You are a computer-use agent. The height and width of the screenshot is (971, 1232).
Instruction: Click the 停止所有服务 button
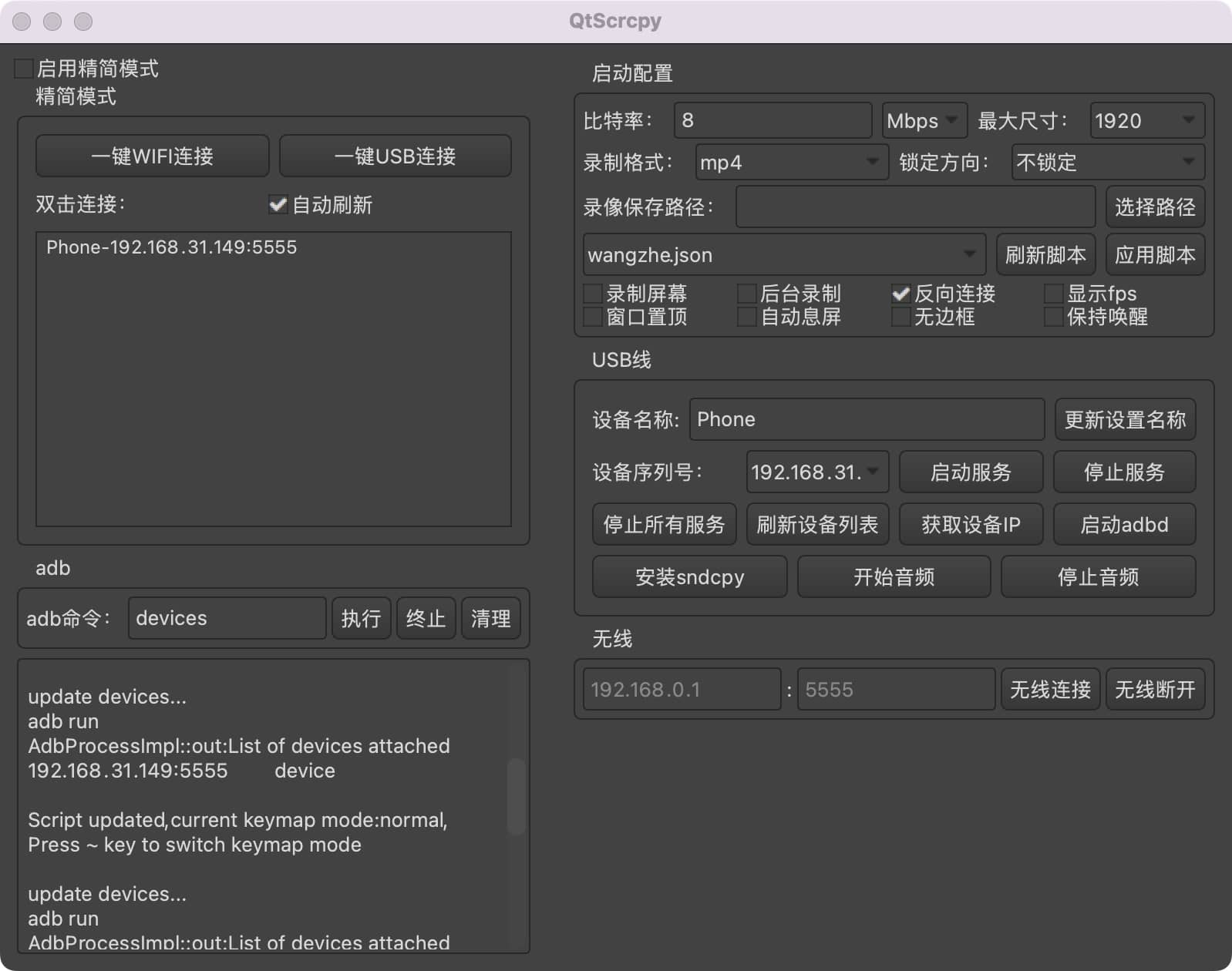pyautogui.click(x=664, y=524)
